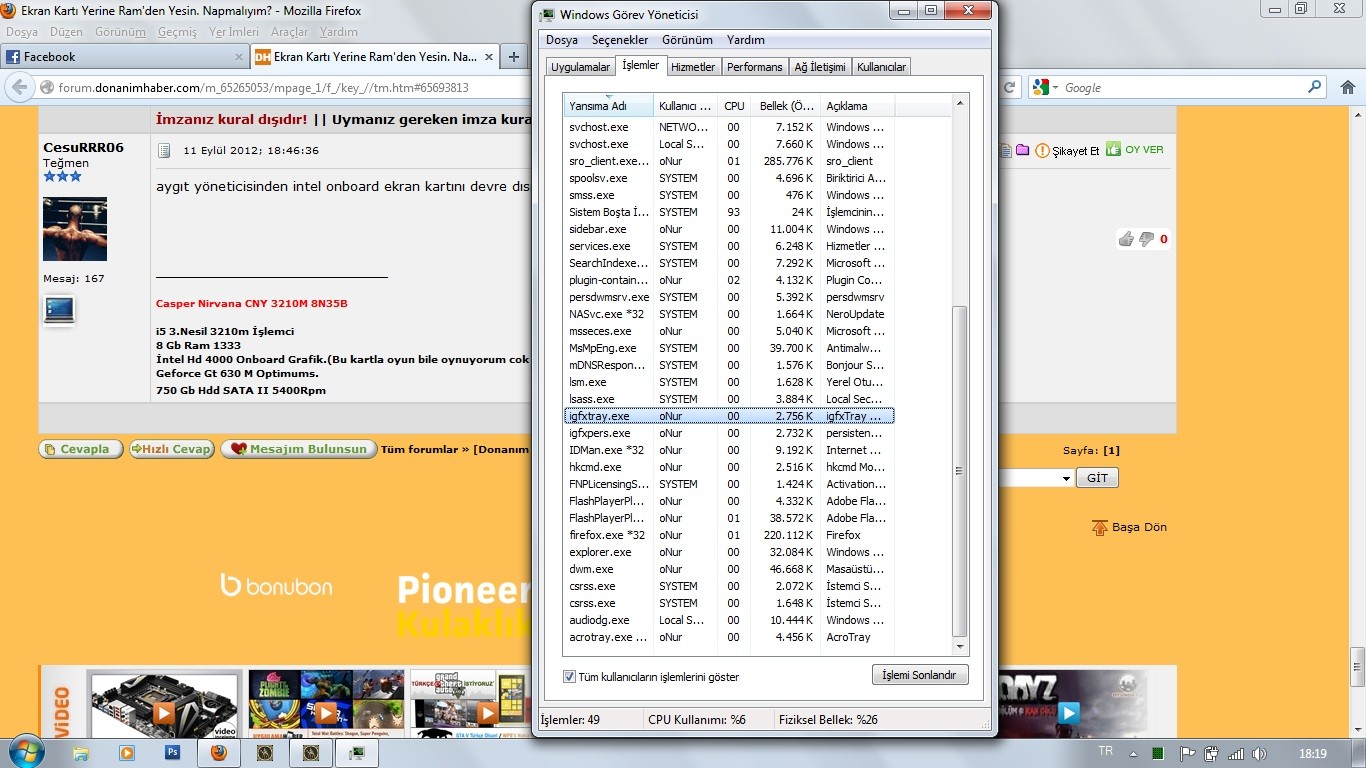The height and width of the screenshot is (768, 1366).
Task: Click the purple folder icon in the post
Action: [1022, 150]
